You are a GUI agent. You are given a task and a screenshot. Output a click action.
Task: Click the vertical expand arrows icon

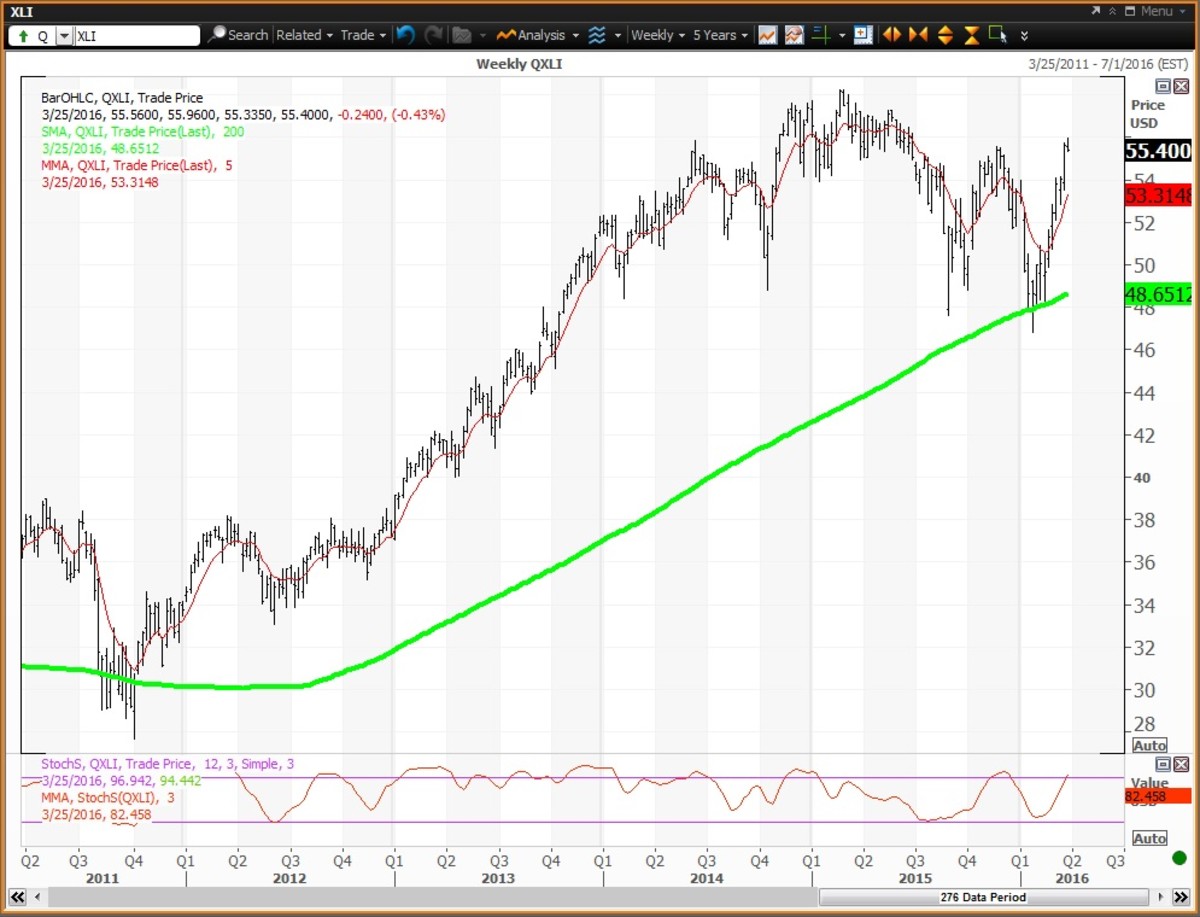click(945, 35)
